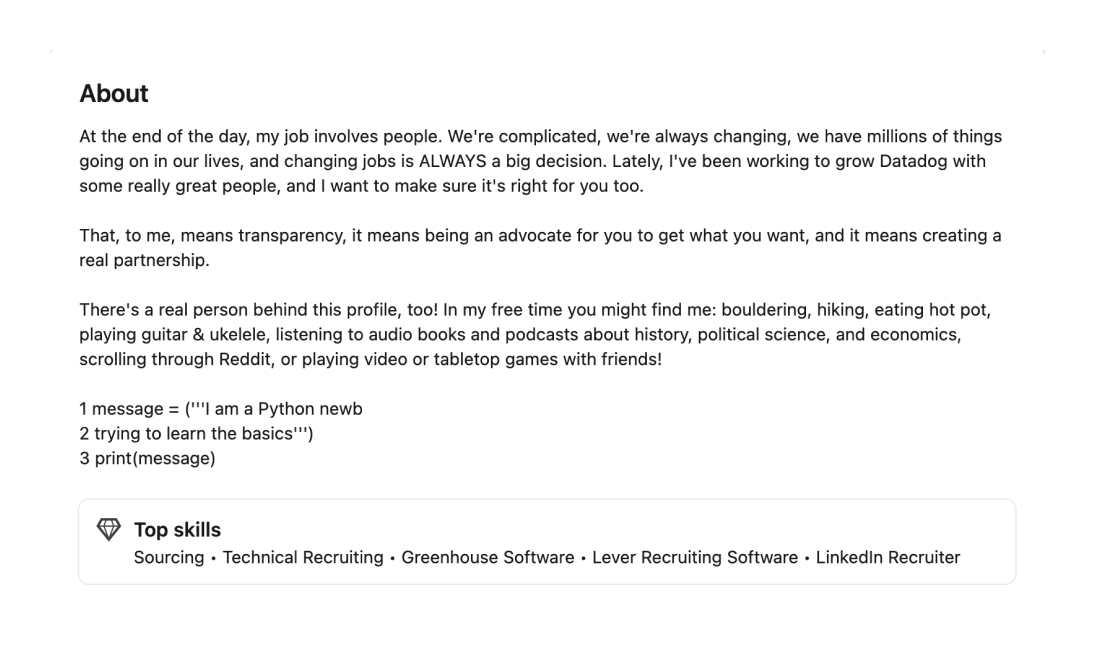Click the LinkedIn Recruiter skill
1095x655 pixels.
[887, 557]
